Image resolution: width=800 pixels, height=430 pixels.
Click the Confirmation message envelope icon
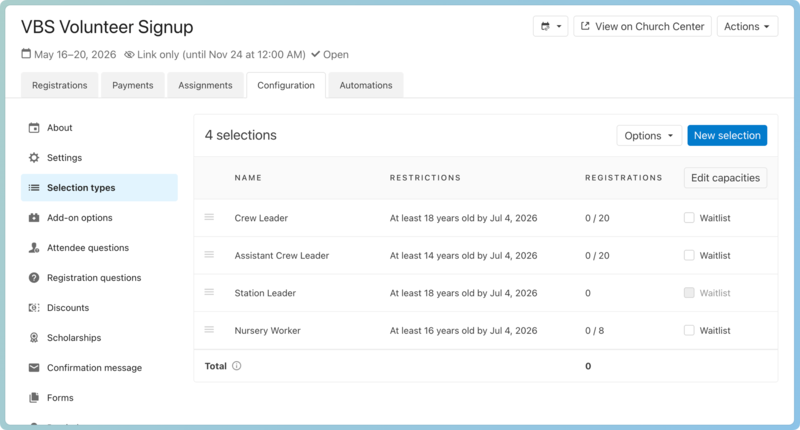pos(34,368)
